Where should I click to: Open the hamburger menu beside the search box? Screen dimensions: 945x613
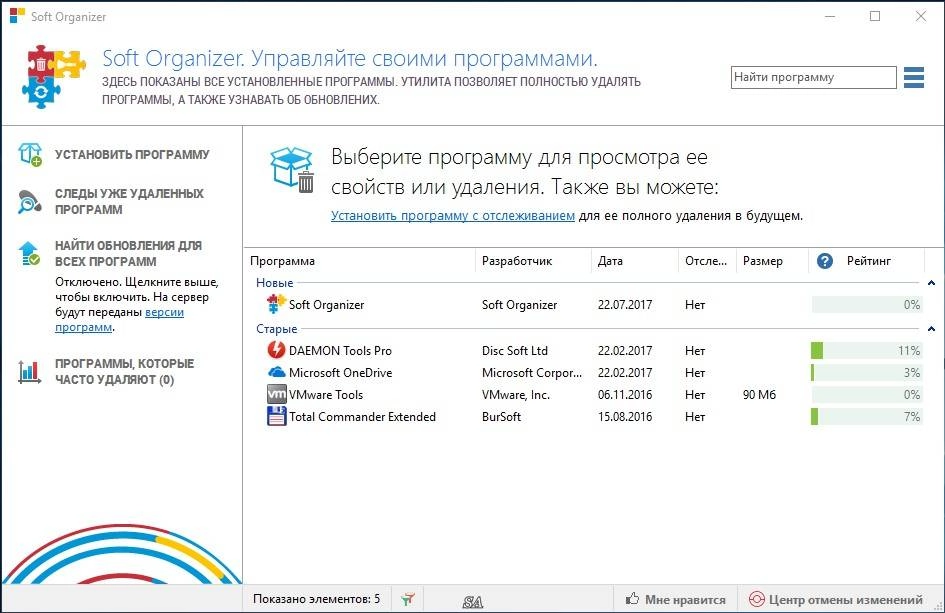click(914, 77)
